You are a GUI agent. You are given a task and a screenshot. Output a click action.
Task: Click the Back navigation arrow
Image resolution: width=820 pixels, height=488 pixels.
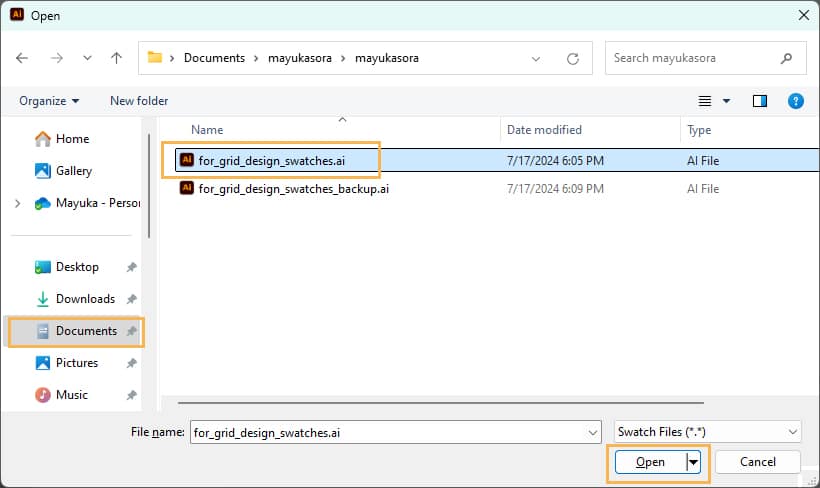coord(23,58)
